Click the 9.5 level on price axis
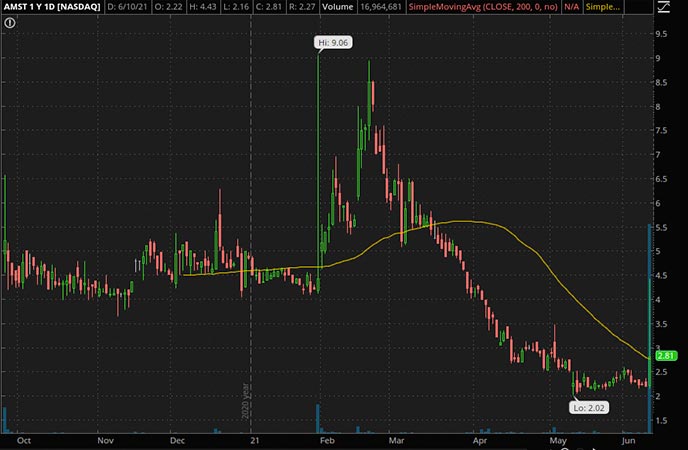 pyautogui.click(x=660, y=34)
